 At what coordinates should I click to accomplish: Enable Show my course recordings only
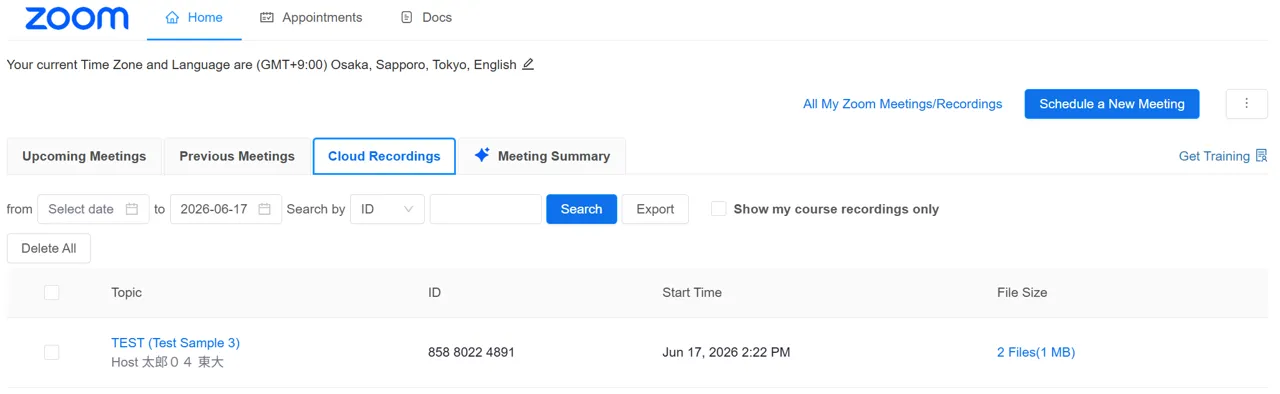(x=718, y=209)
